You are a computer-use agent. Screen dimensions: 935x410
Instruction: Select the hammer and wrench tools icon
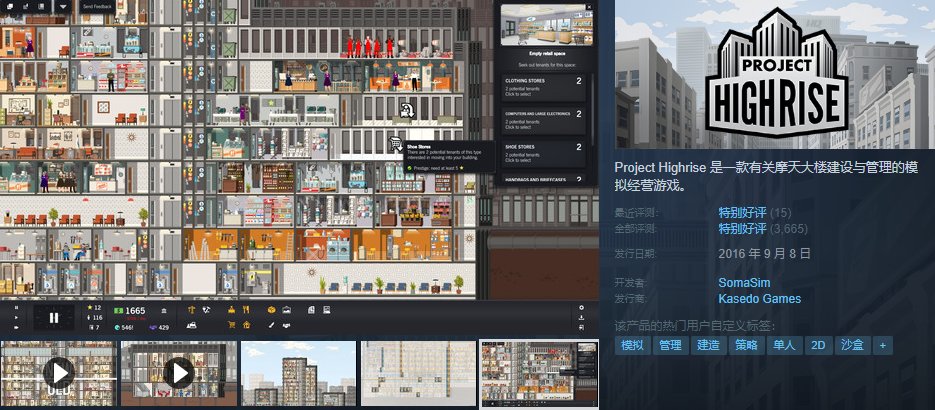[x=206, y=310]
